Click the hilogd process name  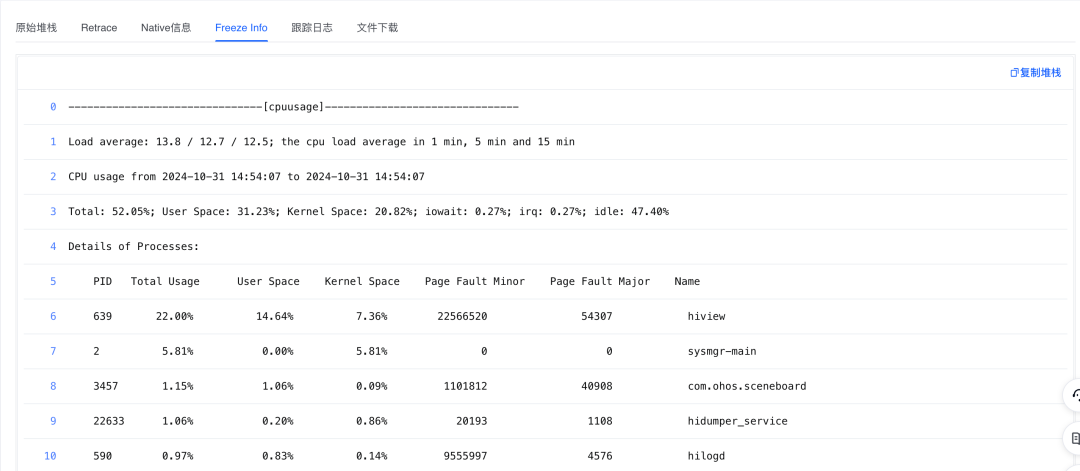tap(707, 456)
